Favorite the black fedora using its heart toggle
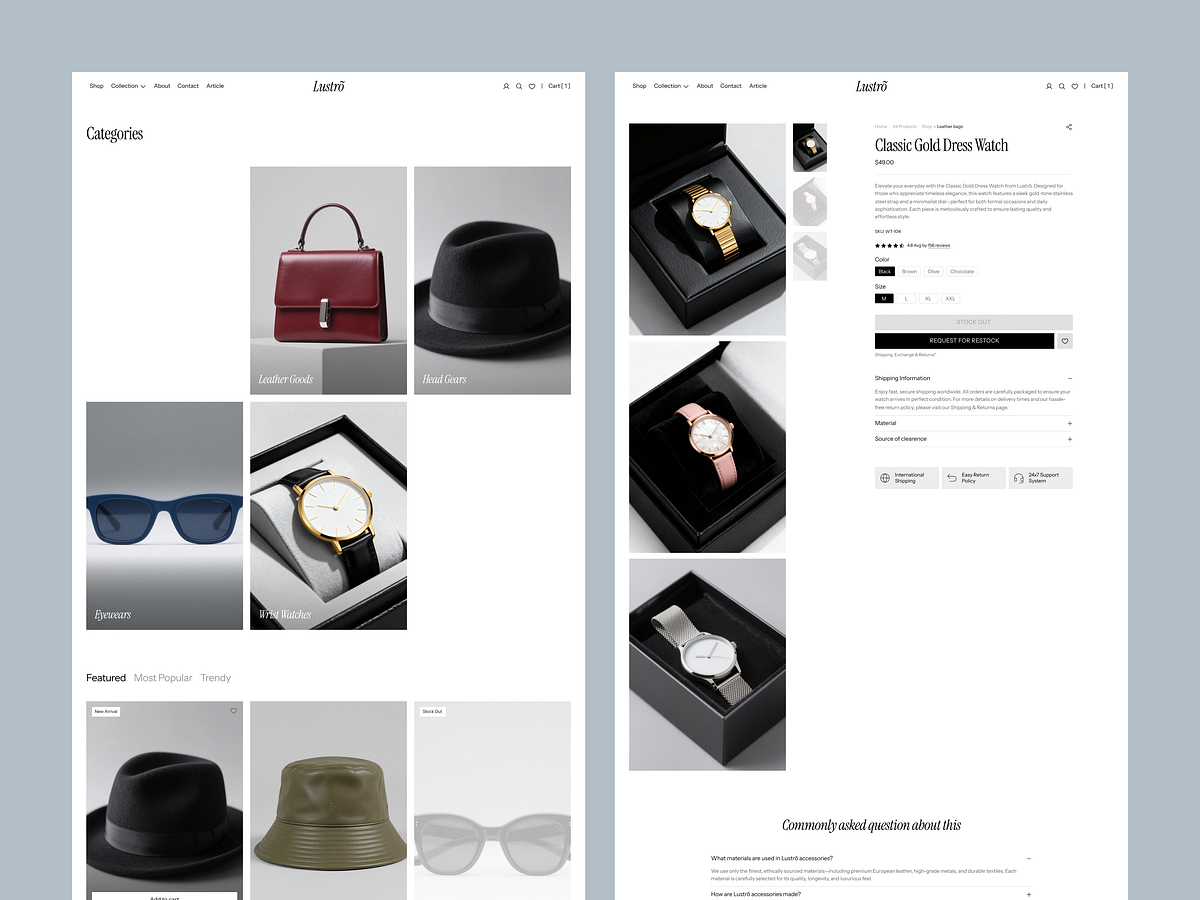 point(233,711)
